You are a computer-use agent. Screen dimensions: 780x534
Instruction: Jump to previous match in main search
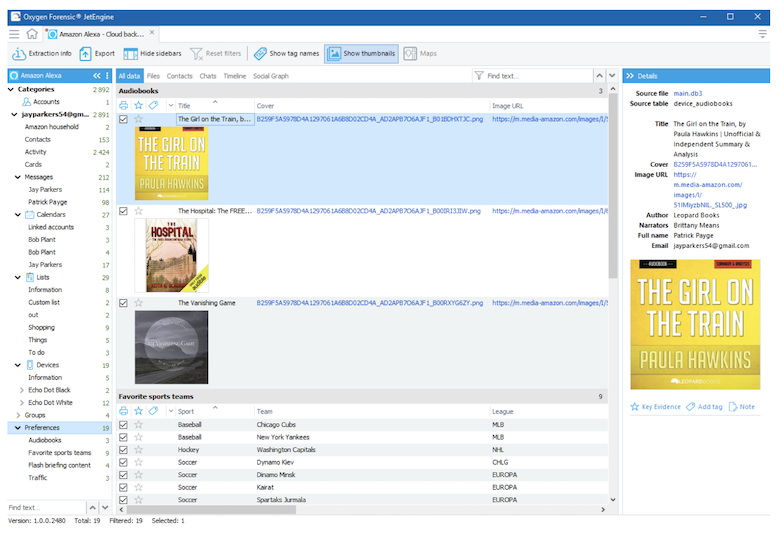(599, 76)
